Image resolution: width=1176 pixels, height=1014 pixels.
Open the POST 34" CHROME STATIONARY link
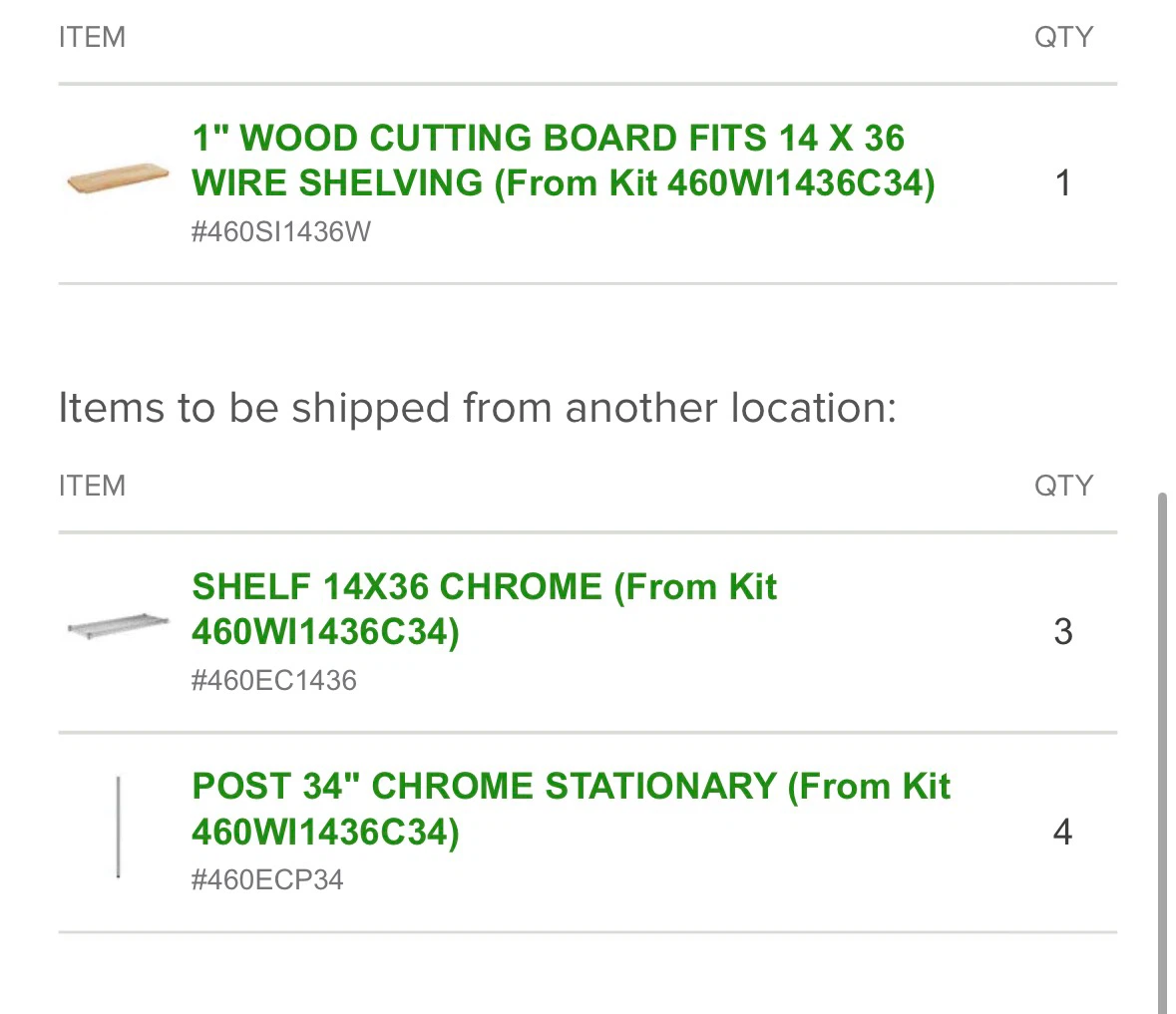click(x=571, y=809)
